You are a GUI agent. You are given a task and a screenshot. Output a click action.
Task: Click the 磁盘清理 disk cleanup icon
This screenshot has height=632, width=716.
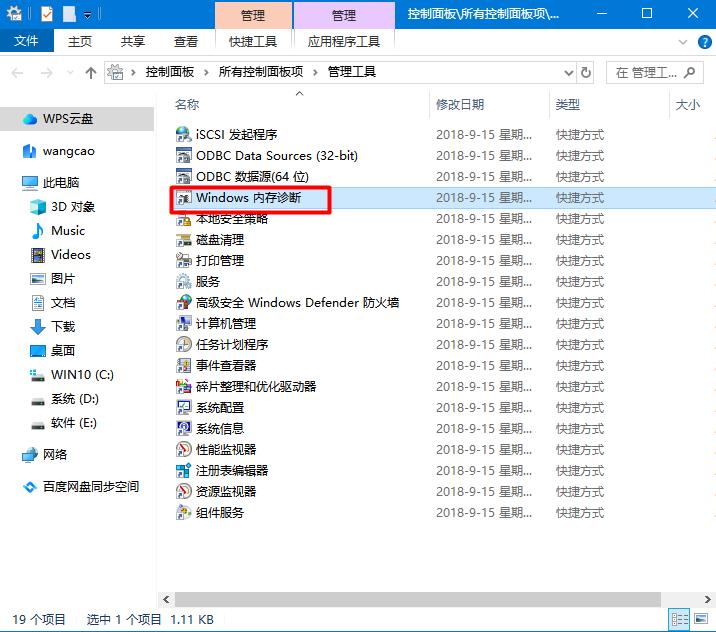click(x=183, y=240)
